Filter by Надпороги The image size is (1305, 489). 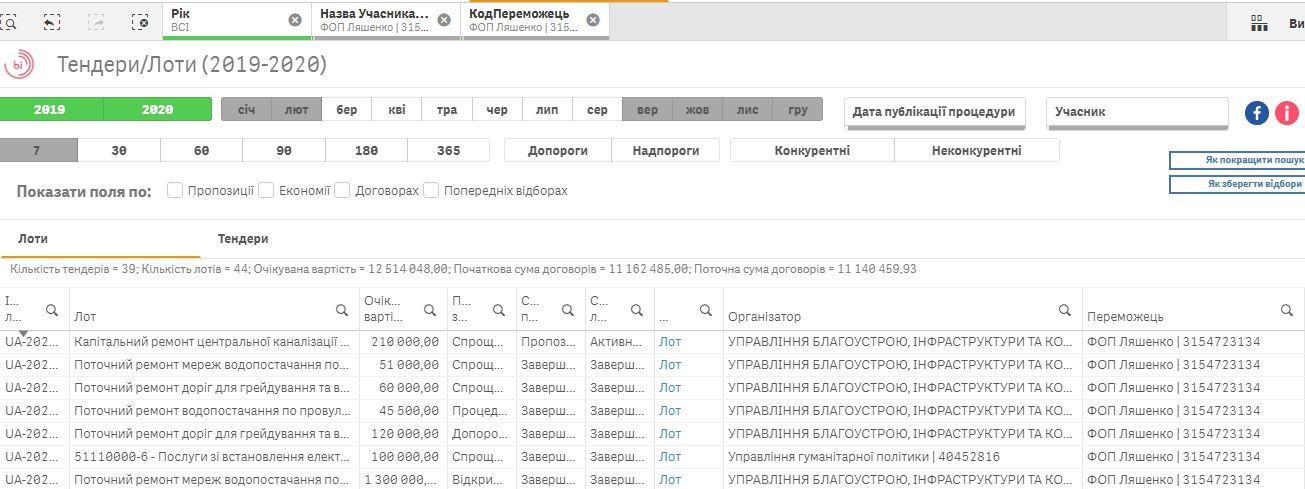coord(666,151)
